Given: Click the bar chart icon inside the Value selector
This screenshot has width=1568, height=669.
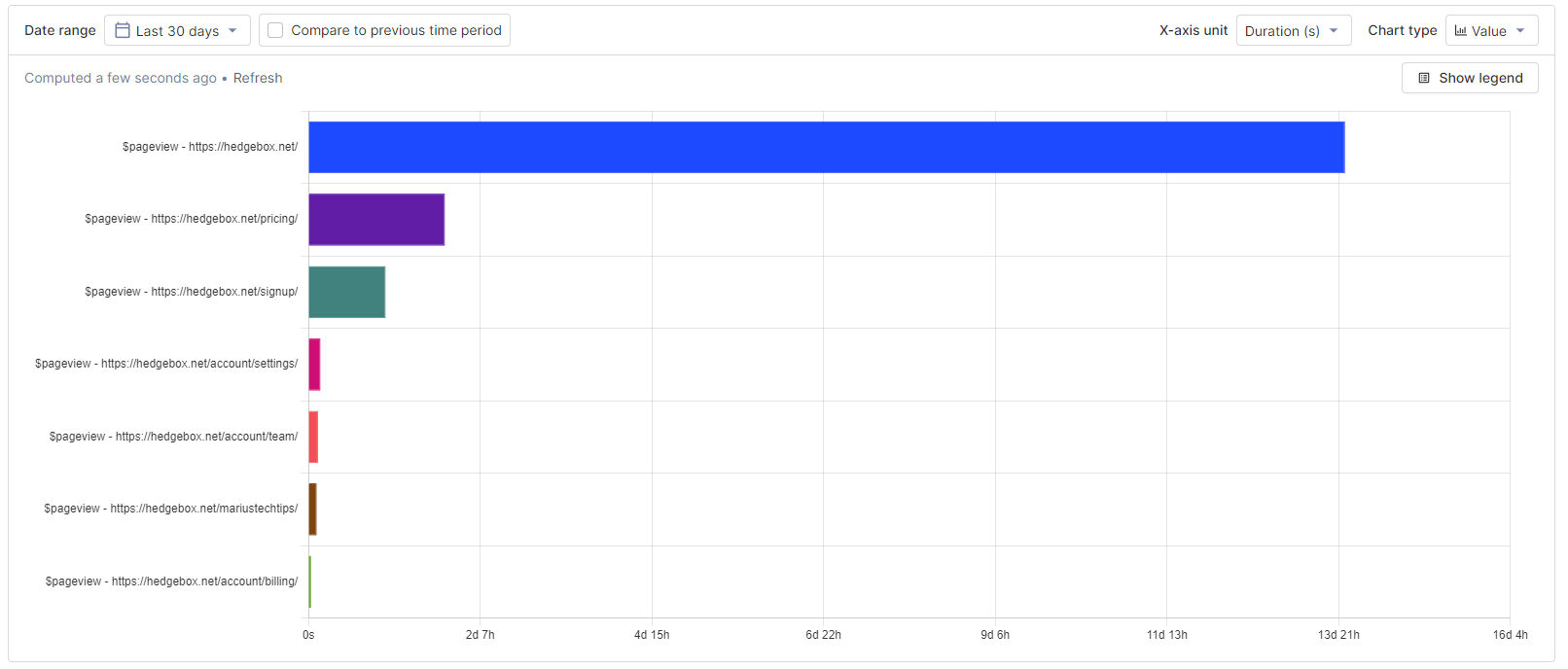Looking at the screenshot, I should tap(1460, 30).
